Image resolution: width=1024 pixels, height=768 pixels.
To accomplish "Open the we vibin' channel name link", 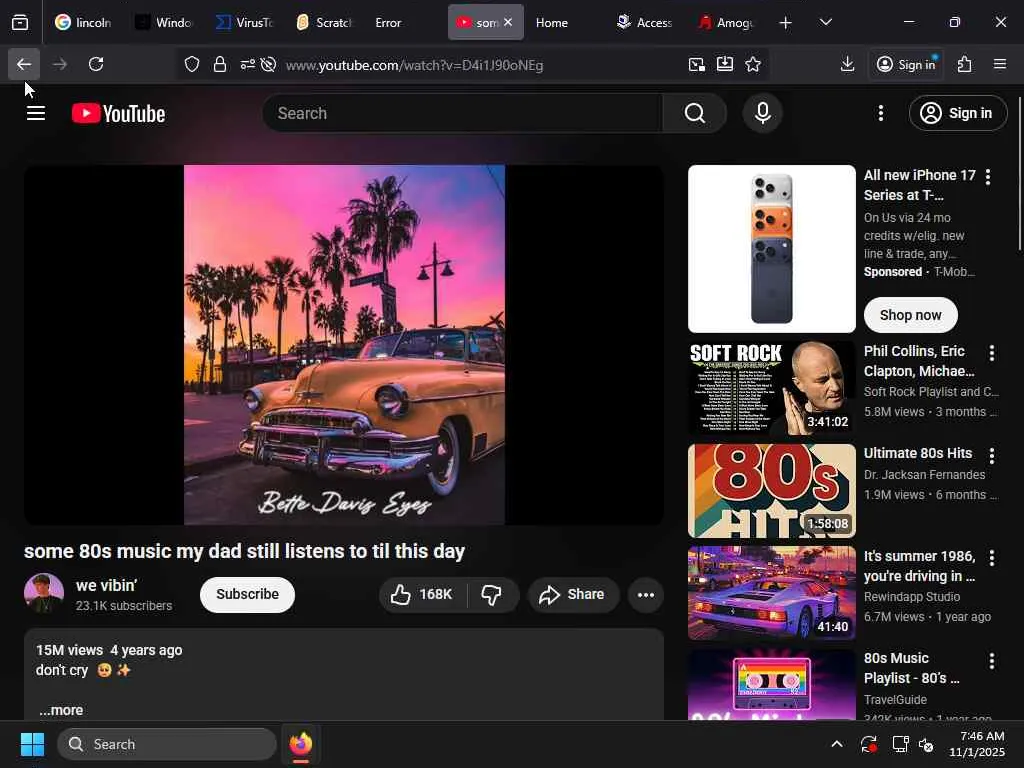I will pyautogui.click(x=106, y=585).
